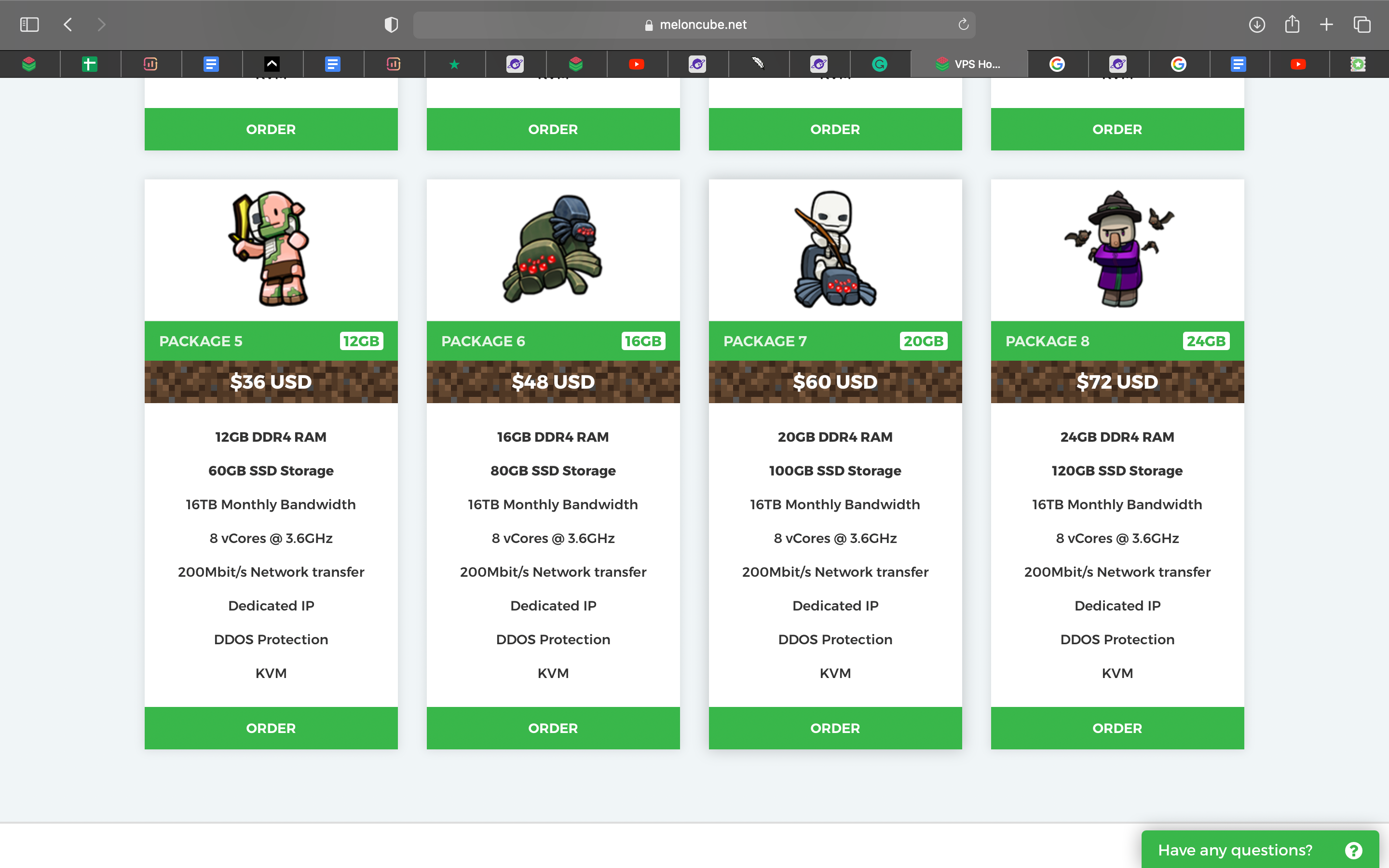Open the Grammarly tab

(879, 64)
